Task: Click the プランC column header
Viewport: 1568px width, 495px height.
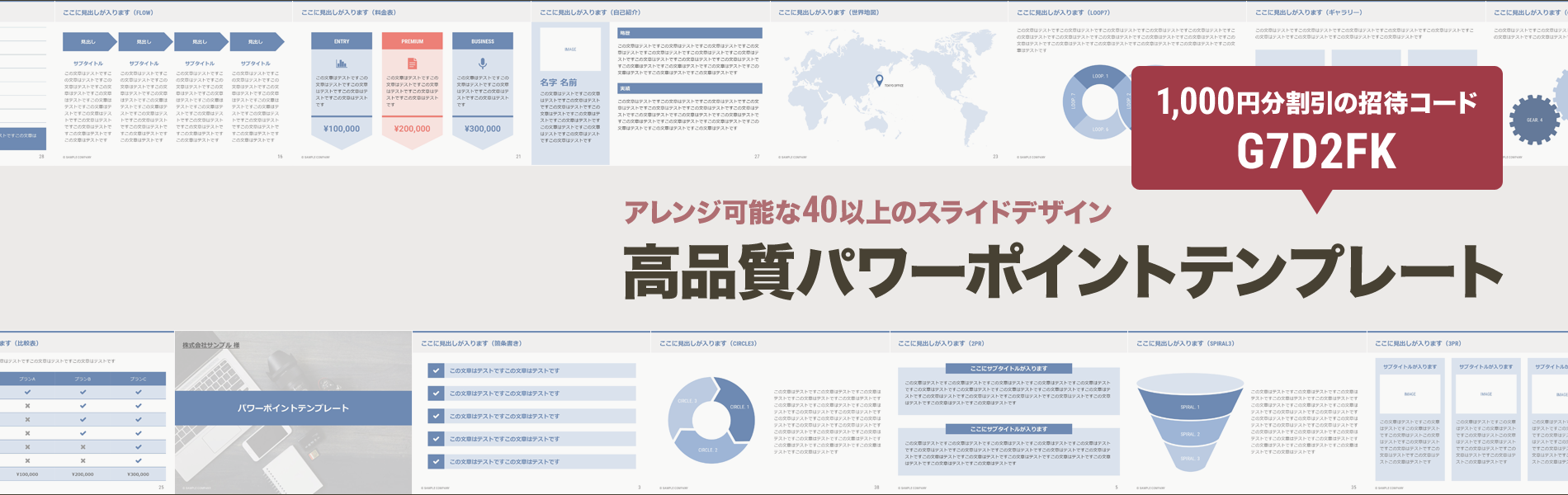Action: pyautogui.click(x=138, y=379)
